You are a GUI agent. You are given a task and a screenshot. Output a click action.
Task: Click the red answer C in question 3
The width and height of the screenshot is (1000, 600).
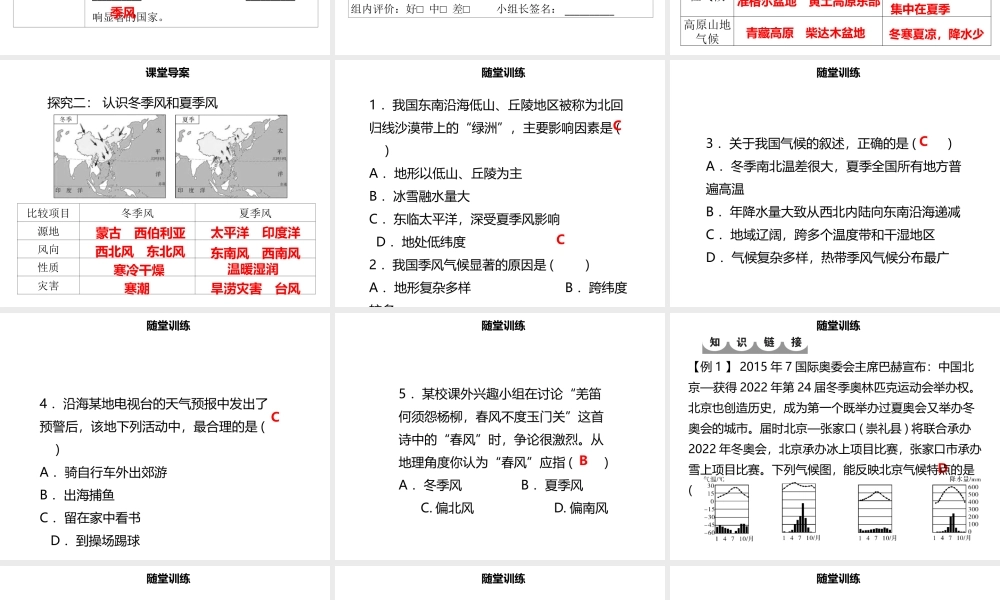pos(923,142)
